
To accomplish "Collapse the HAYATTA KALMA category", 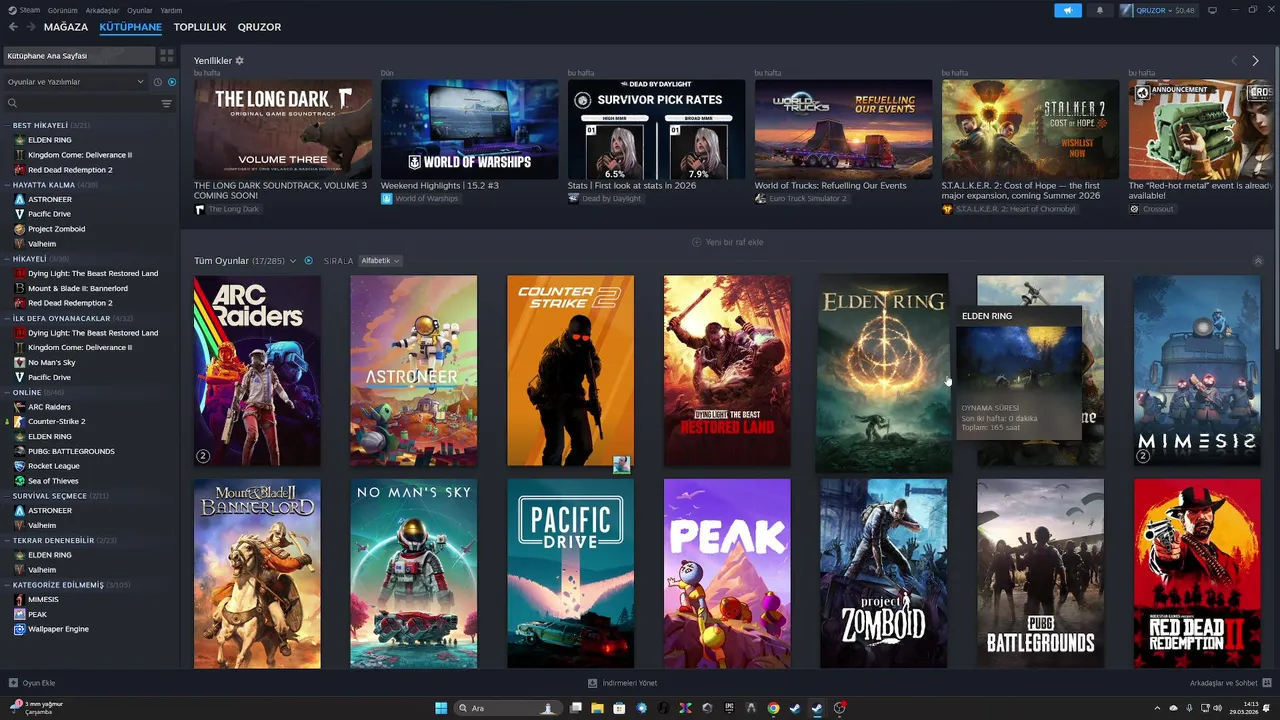I will pyautogui.click(x=7, y=185).
